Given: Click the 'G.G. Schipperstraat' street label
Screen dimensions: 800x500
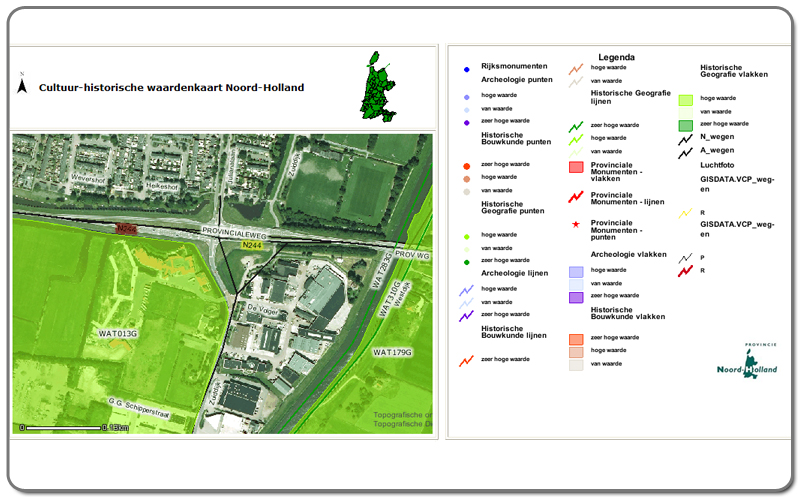Looking at the screenshot, I should (x=138, y=408).
